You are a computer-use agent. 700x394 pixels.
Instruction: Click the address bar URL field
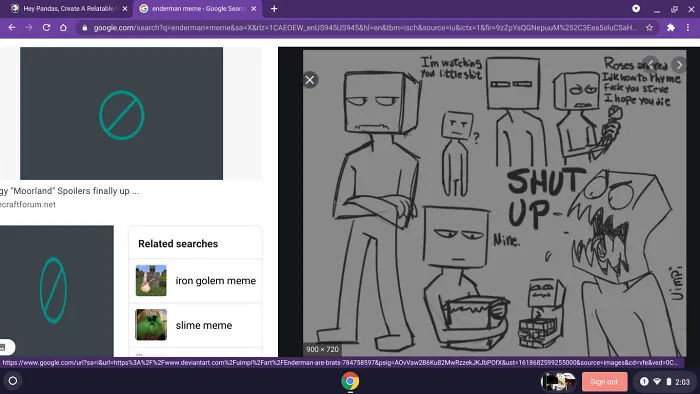(x=364, y=28)
